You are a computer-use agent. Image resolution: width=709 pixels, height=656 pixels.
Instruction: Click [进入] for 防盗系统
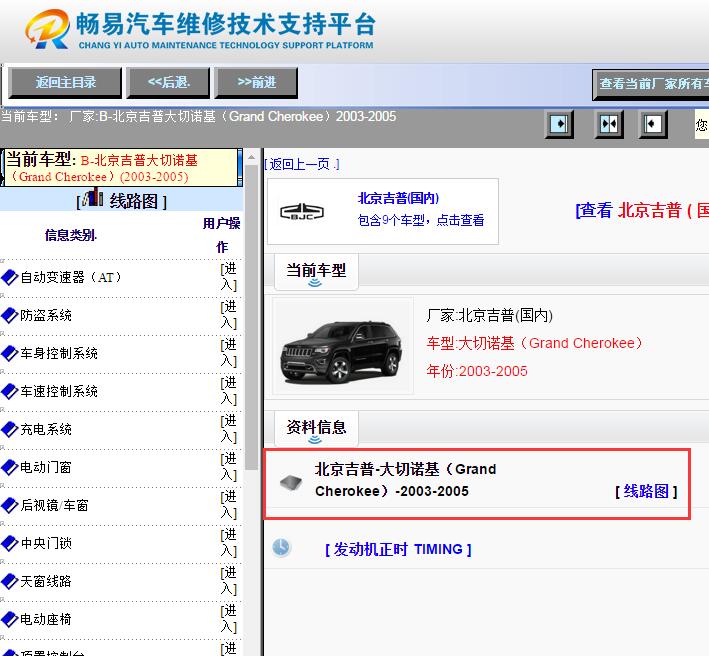point(228,315)
